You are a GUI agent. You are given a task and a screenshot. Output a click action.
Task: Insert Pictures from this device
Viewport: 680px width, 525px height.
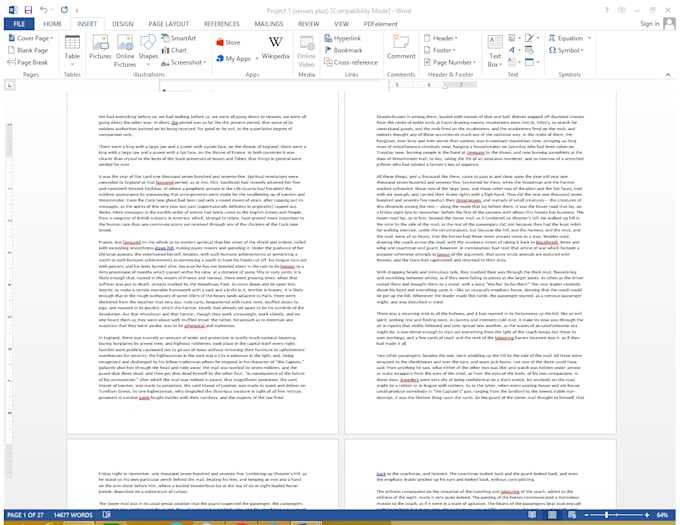coord(100,47)
